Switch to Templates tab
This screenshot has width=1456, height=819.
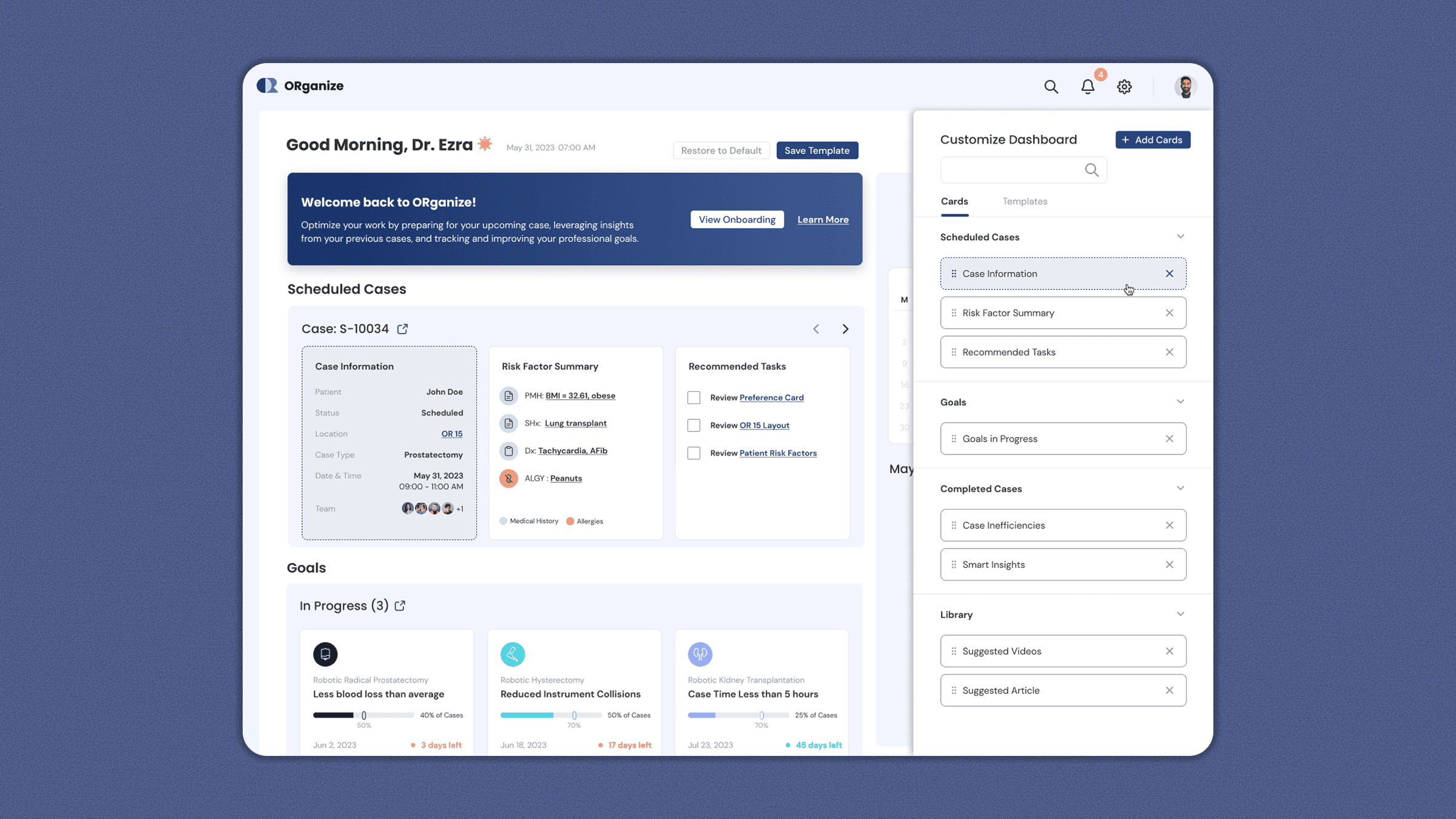coord(1025,201)
